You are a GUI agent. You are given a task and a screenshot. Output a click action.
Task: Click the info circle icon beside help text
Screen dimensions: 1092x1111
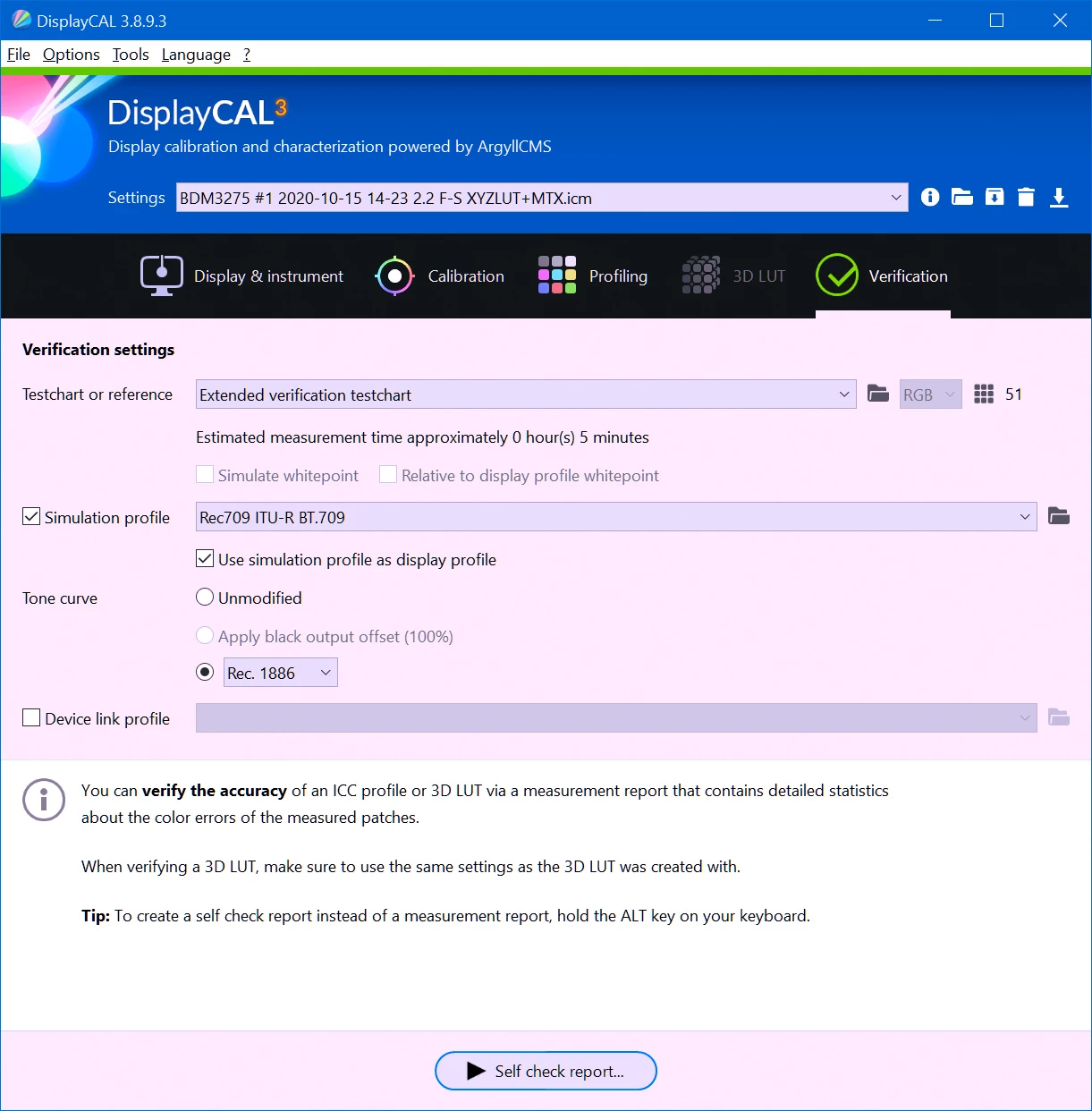coord(44,800)
